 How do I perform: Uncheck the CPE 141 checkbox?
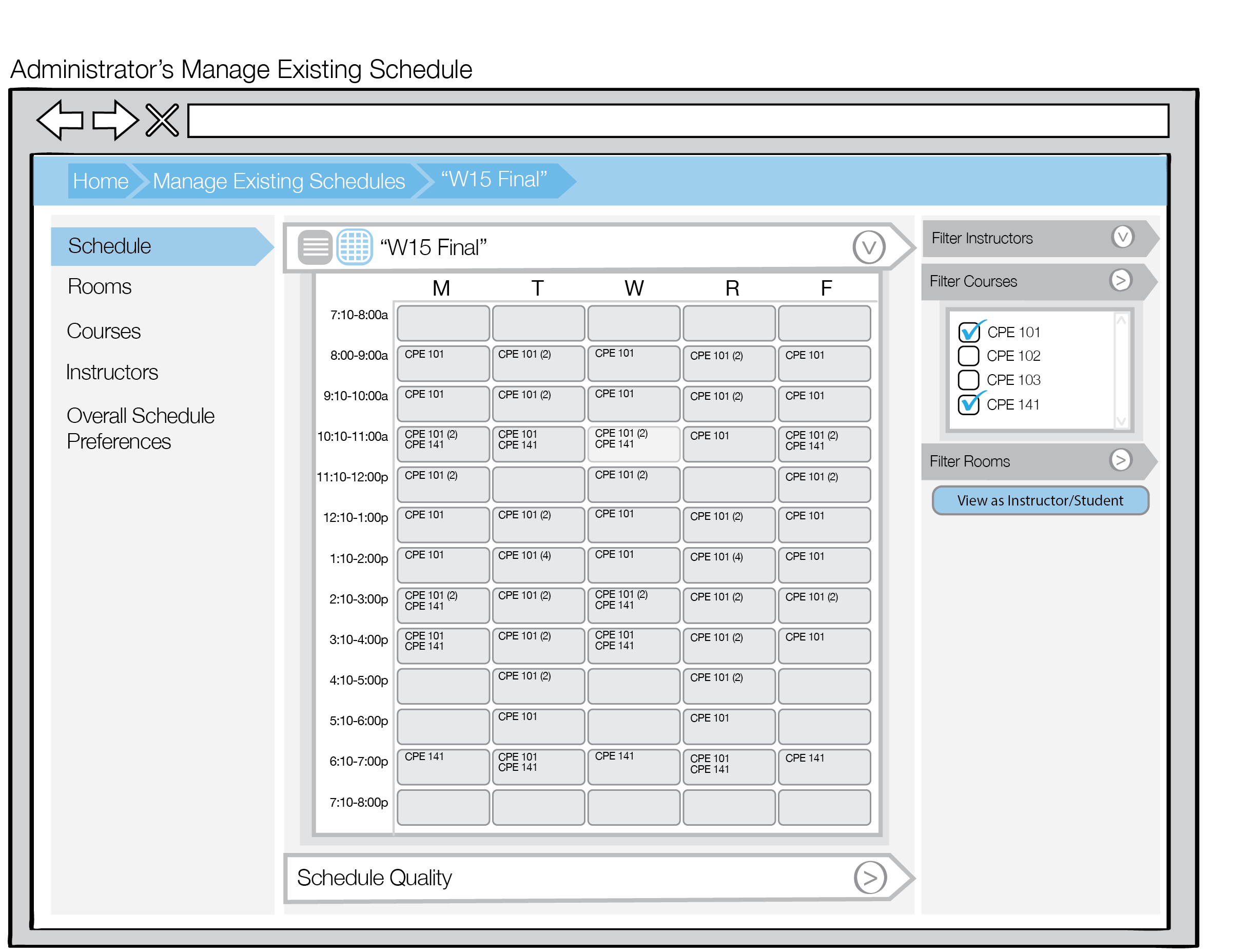pyautogui.click(x=968, y=404)
